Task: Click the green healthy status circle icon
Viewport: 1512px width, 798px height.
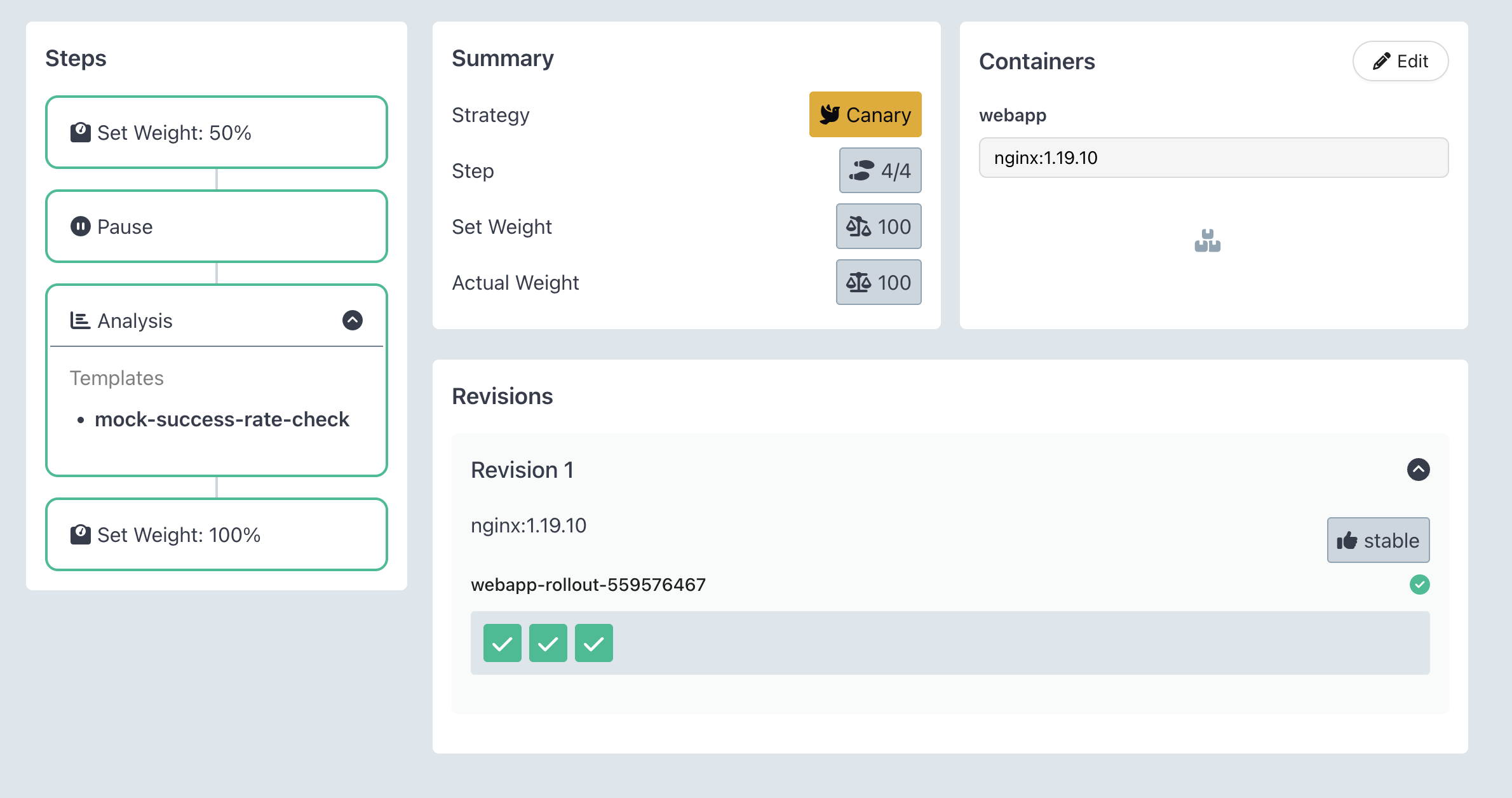Action: [1419, 585]
